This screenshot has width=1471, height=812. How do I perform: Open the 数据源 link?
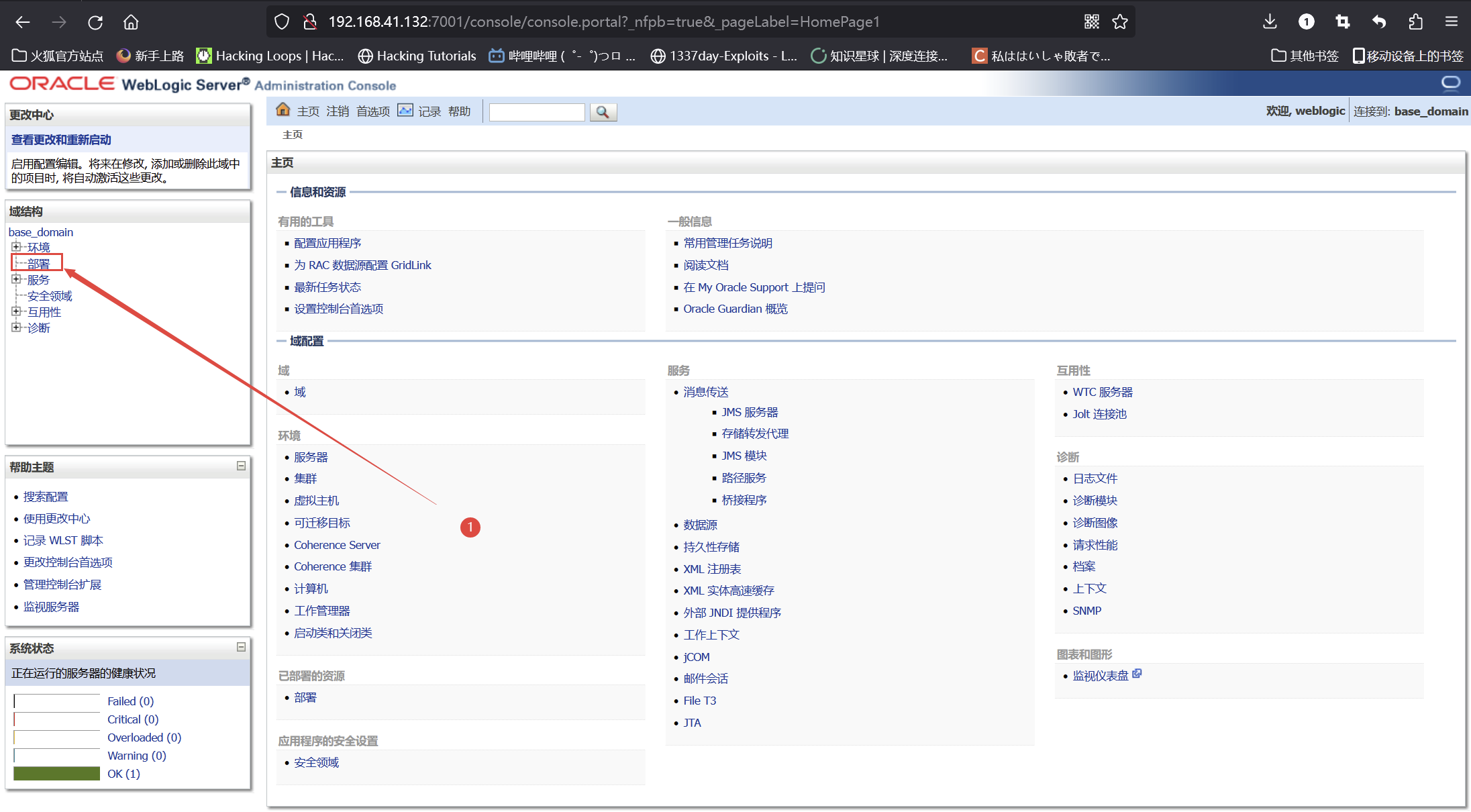[x=700, y=525]
